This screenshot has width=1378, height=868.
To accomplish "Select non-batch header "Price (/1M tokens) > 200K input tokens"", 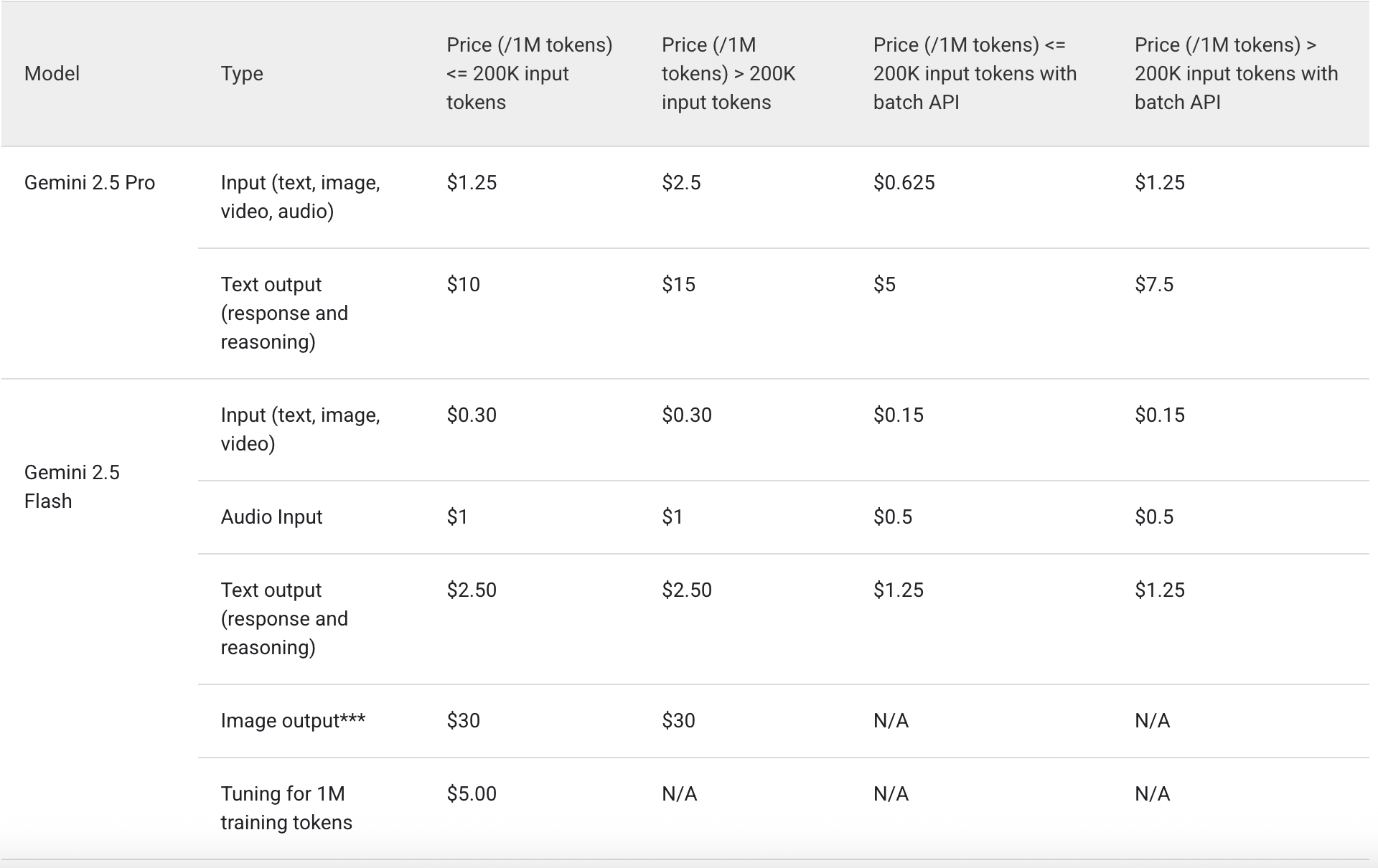I will pos(728,74).
